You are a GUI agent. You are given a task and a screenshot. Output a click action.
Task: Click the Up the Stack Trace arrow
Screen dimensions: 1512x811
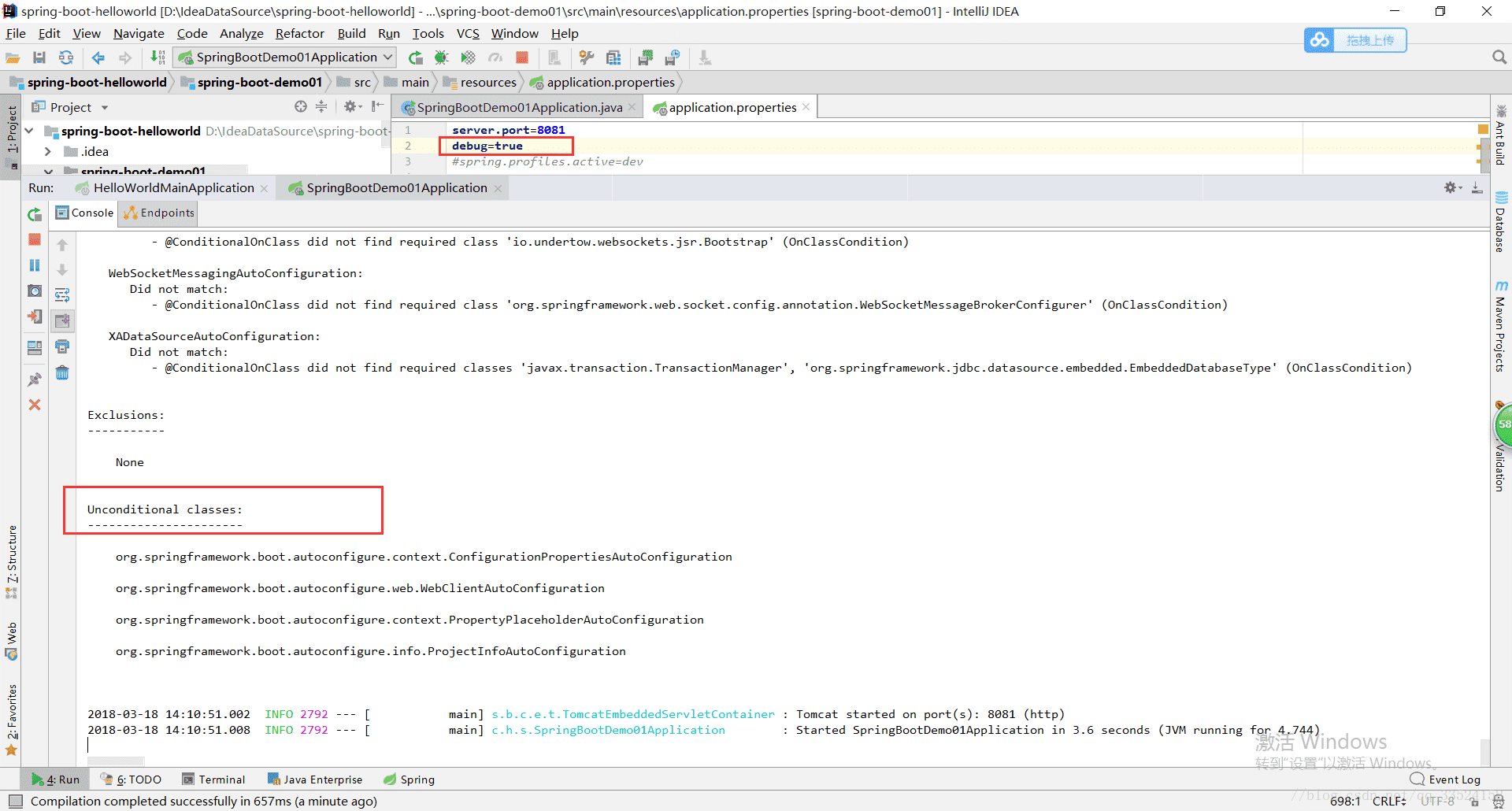coord(62,245)
